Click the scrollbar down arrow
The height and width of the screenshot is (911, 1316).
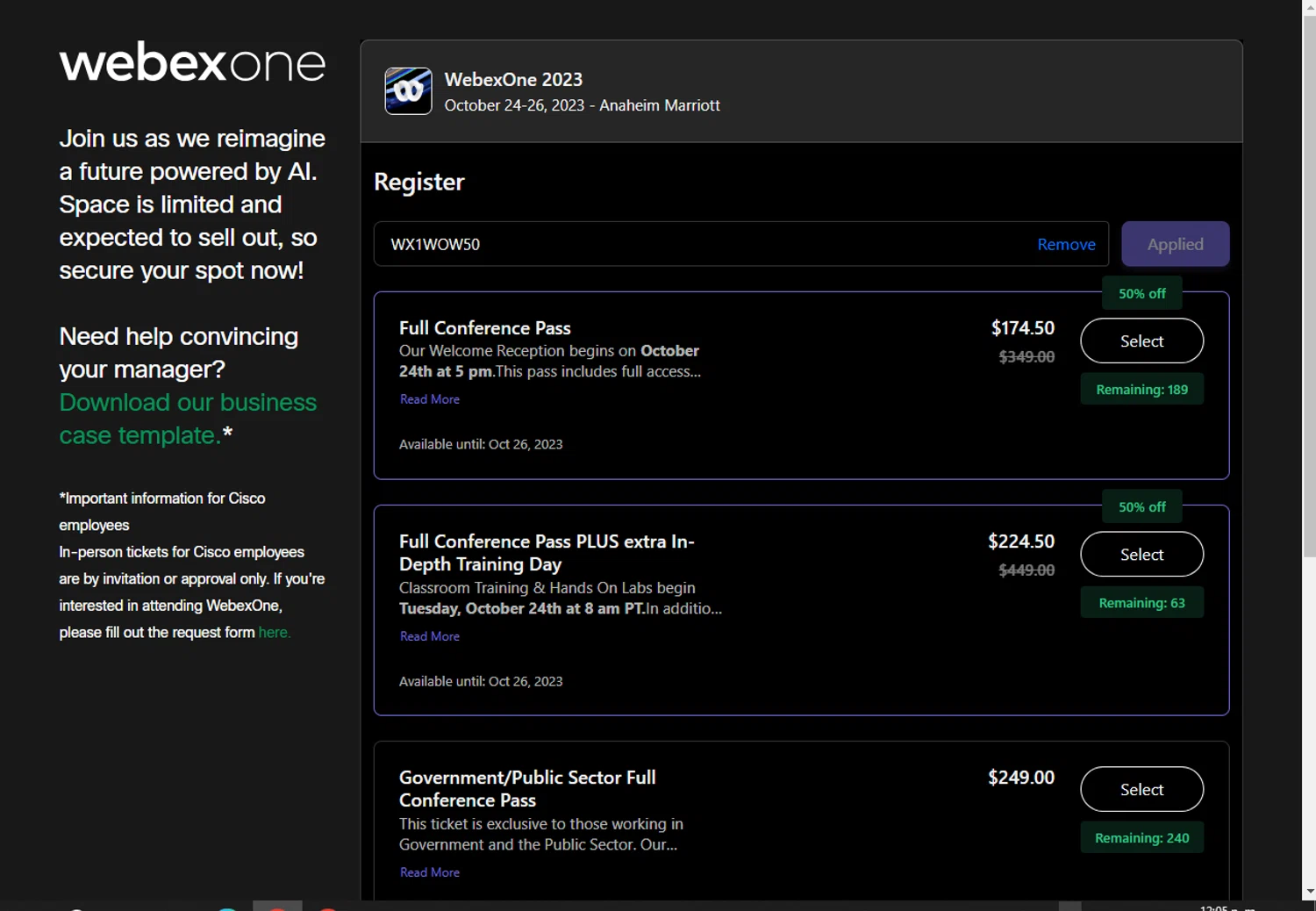(x=1309, y=892)
